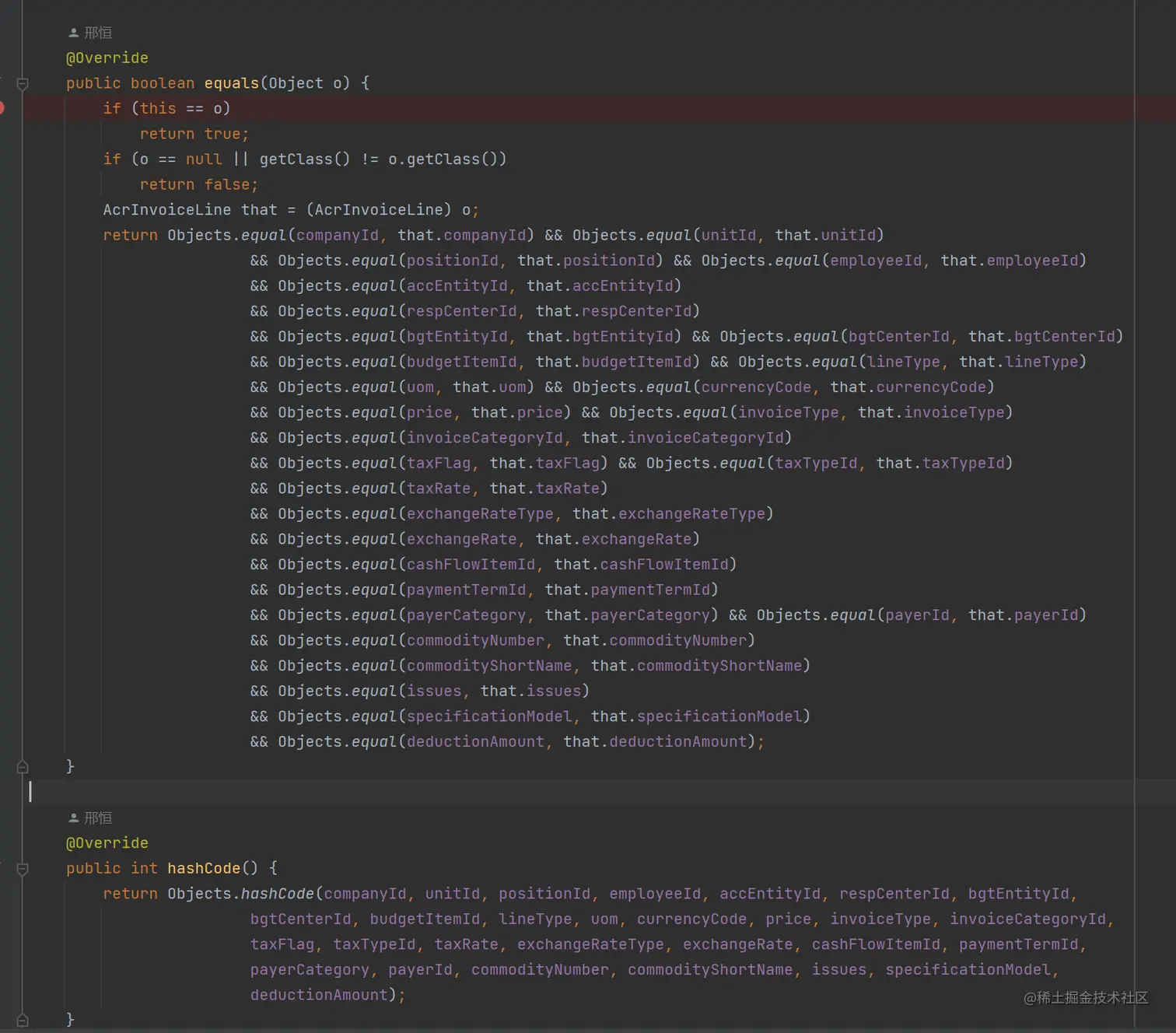
Task: Click 'that.price' in the equals comparison
Action: coord(517,412)
